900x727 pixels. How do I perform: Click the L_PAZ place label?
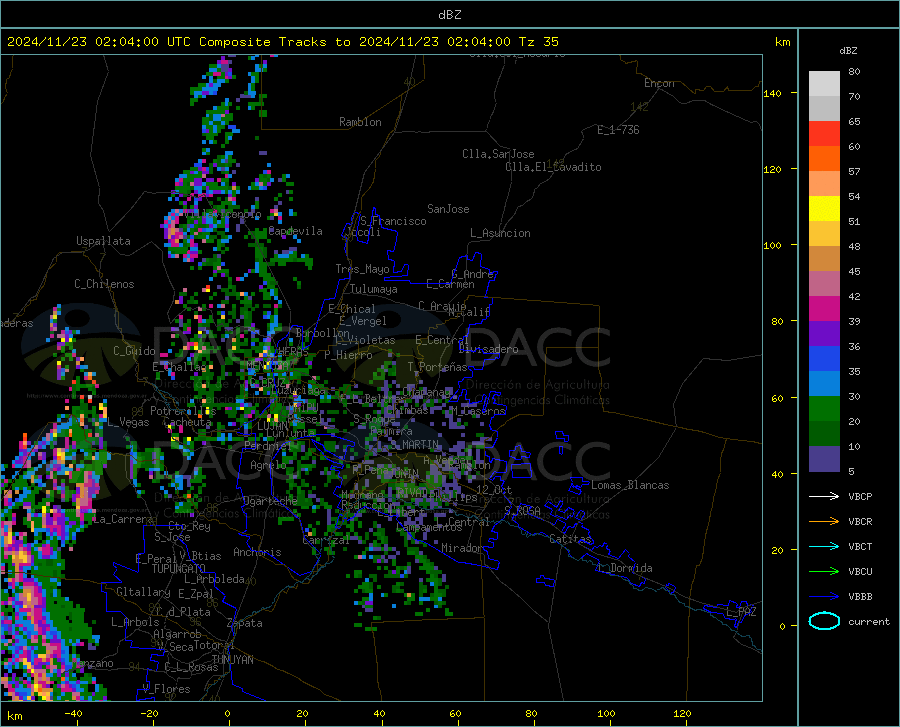tap(741, 612)
